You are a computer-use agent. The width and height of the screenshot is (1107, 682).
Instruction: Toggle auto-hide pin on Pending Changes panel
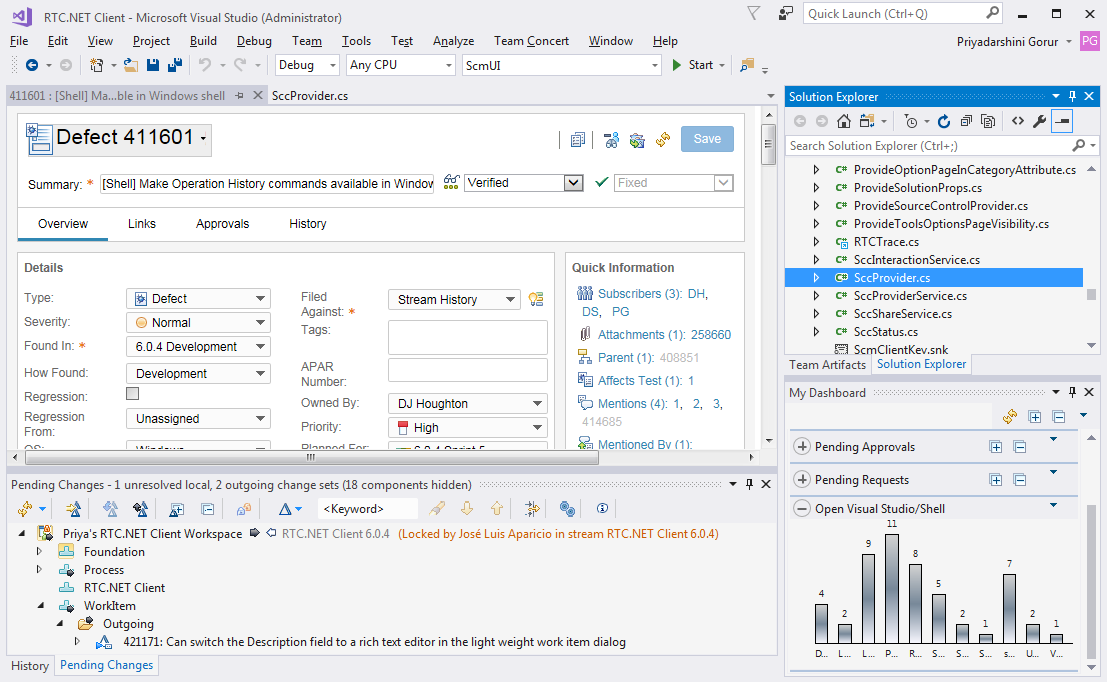coord(749,484)
